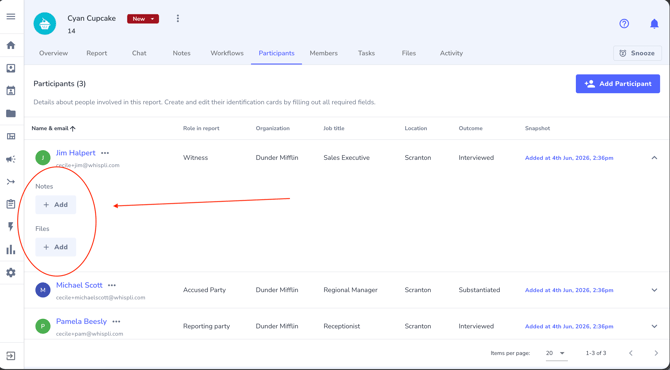
Task: Click the Job title column header
Action: pos(333,128)
